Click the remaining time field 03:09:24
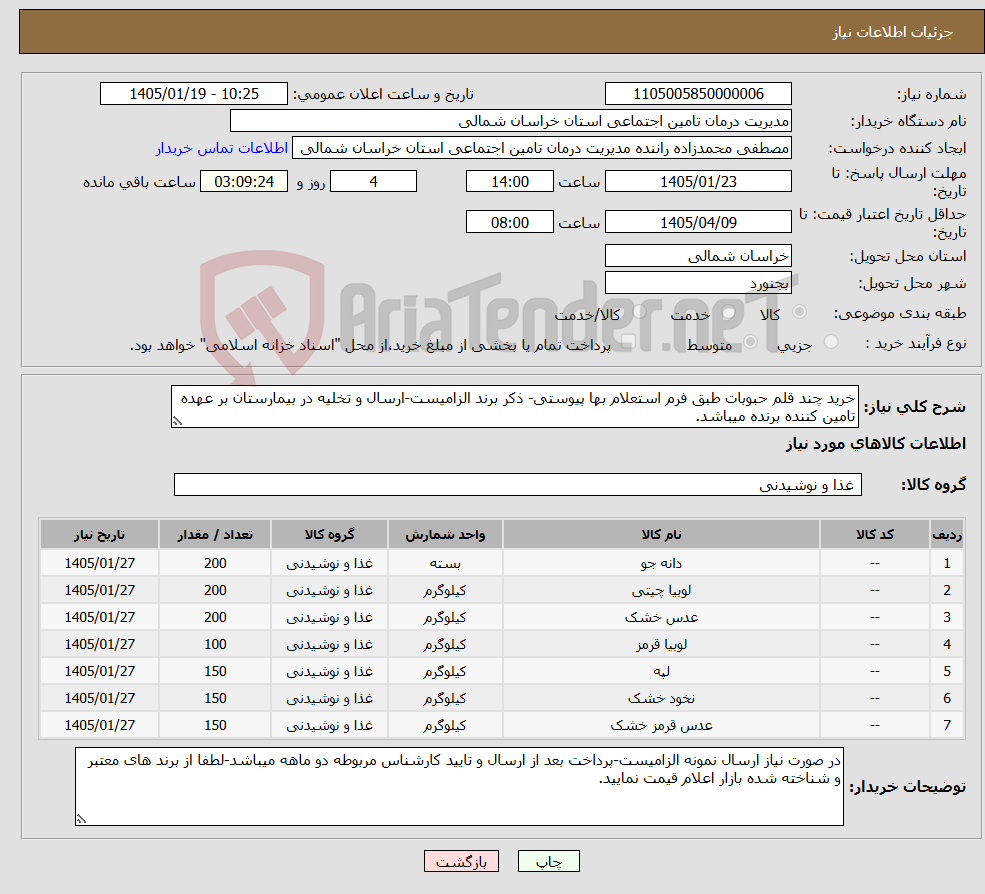 coord(244,182)
